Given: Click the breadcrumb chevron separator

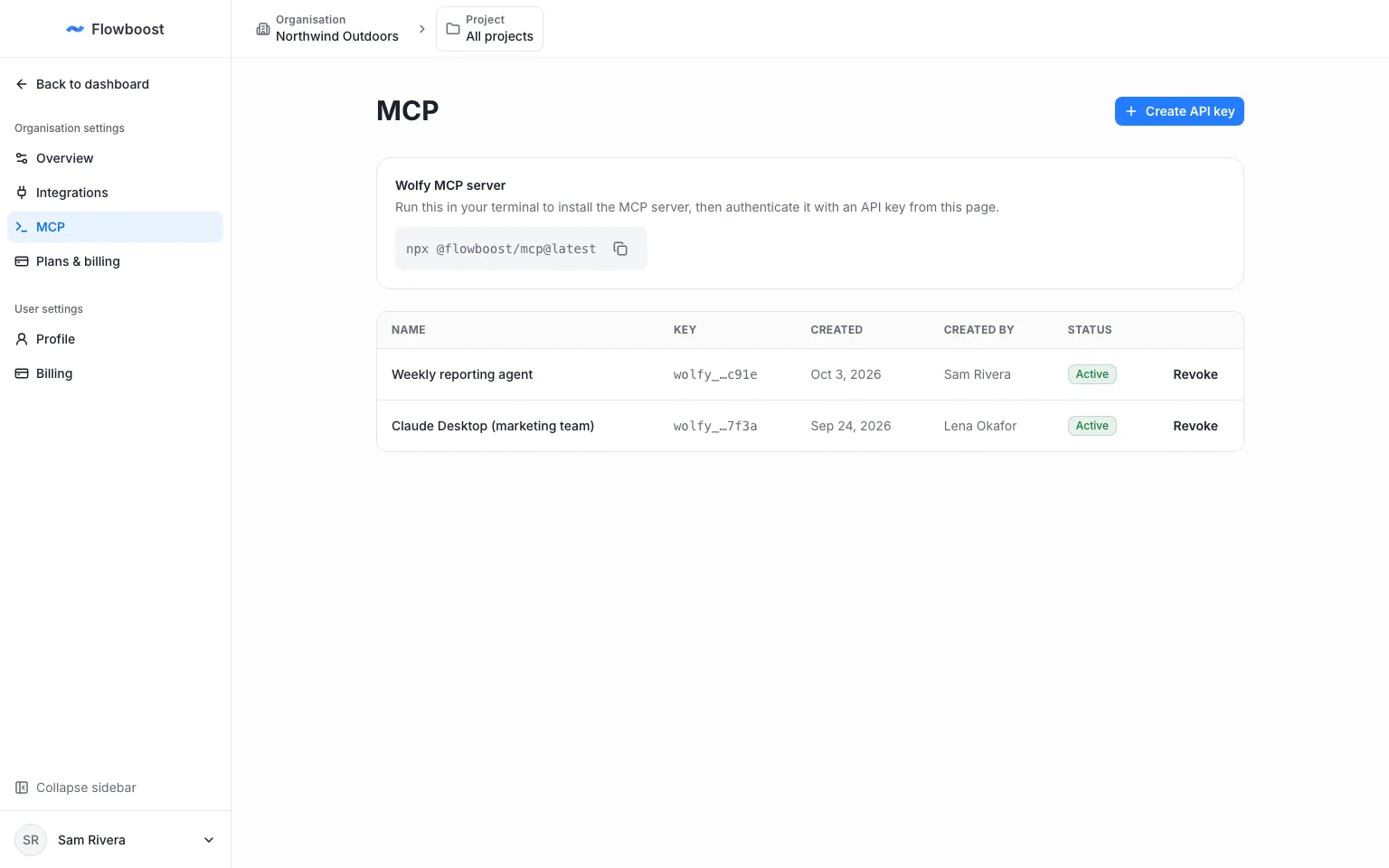Looking at the screenshot, I should pos(422,29).
